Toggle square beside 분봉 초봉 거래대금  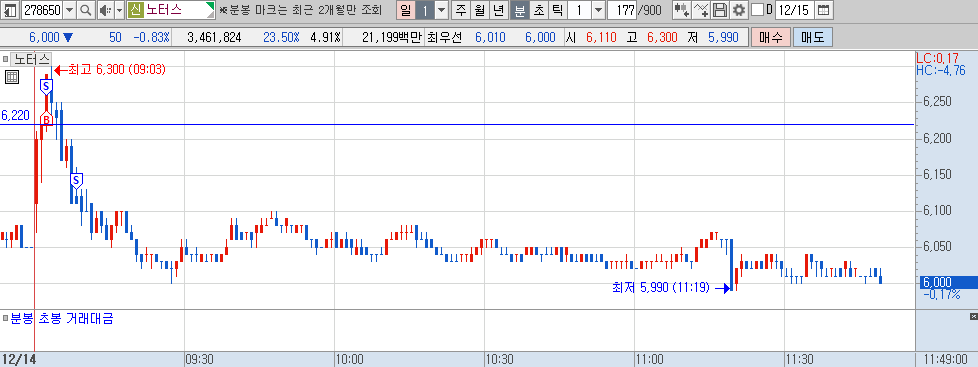point(6,318)
